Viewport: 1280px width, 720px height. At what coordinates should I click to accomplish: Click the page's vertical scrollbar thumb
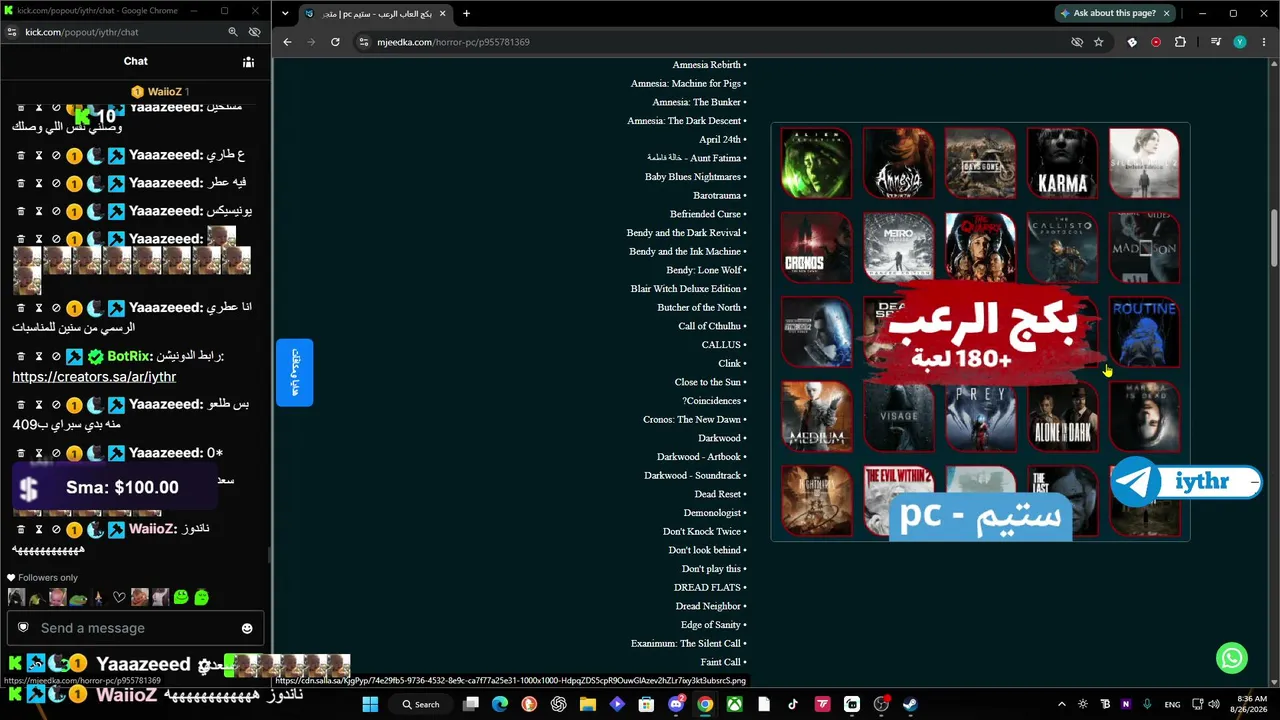[x=1274, y=237]
